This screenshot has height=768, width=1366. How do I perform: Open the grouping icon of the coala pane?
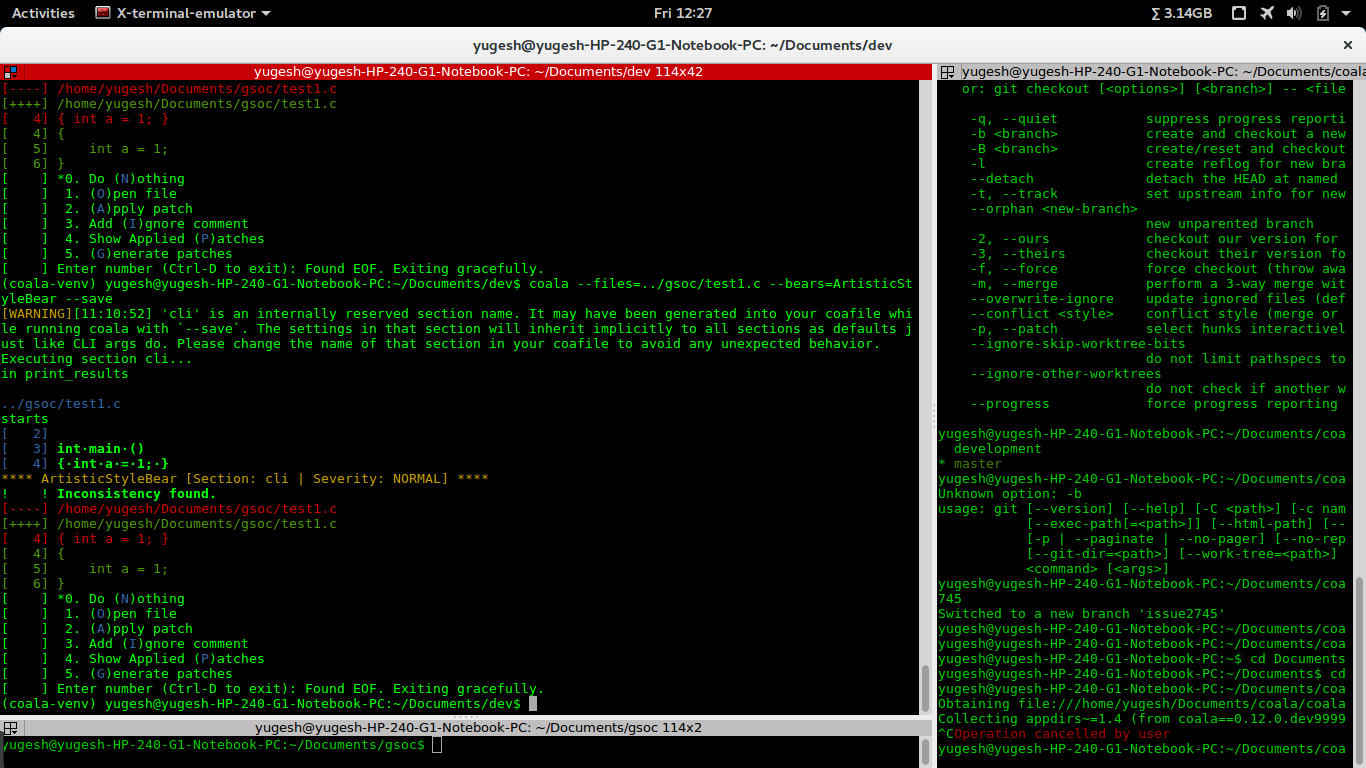click(947, 72)
